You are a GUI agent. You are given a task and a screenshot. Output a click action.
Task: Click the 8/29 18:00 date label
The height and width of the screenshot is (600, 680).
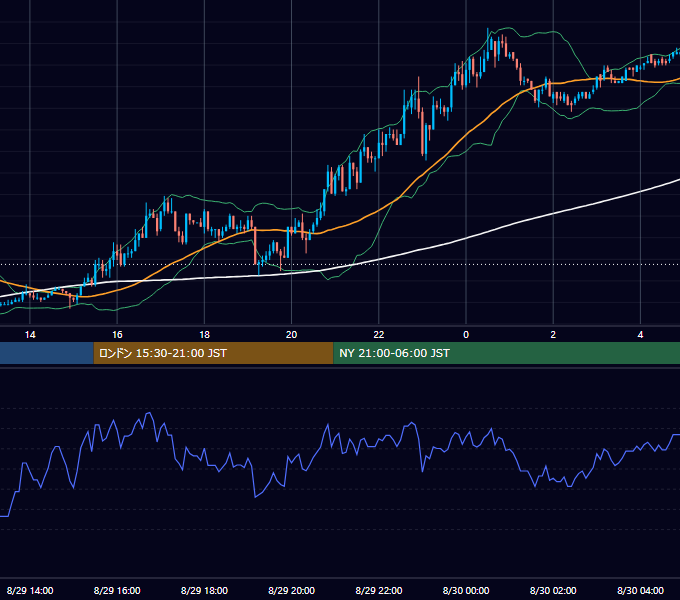(204, 590)
